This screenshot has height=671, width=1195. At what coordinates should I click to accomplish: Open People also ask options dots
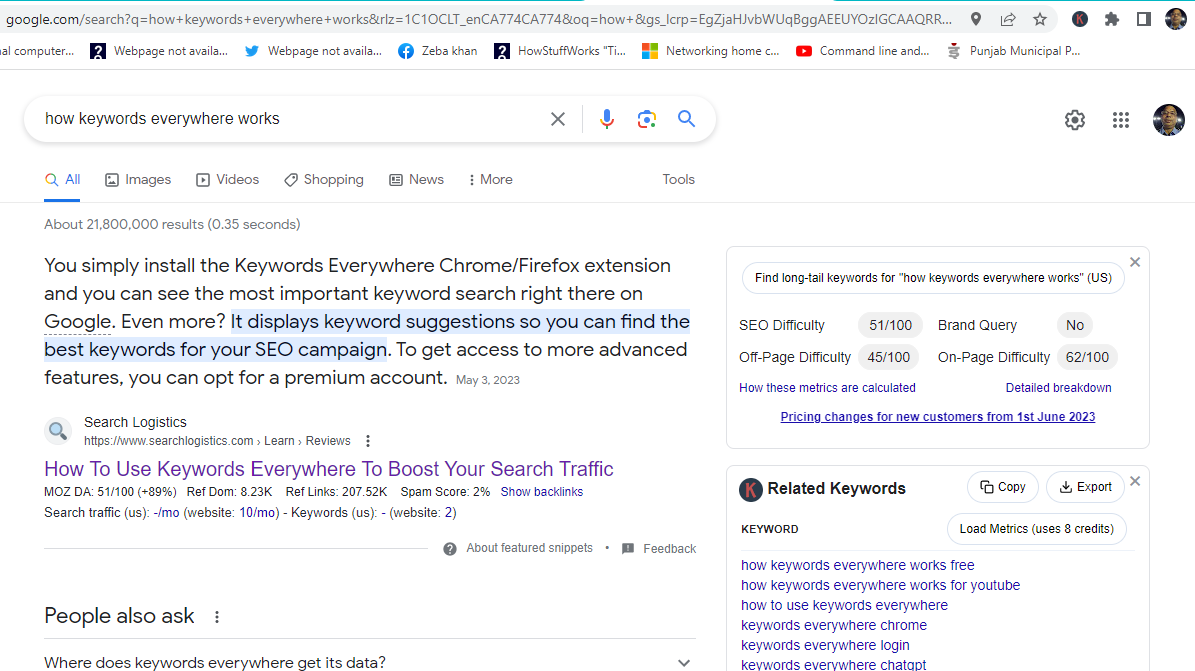[x=217, y=617]
